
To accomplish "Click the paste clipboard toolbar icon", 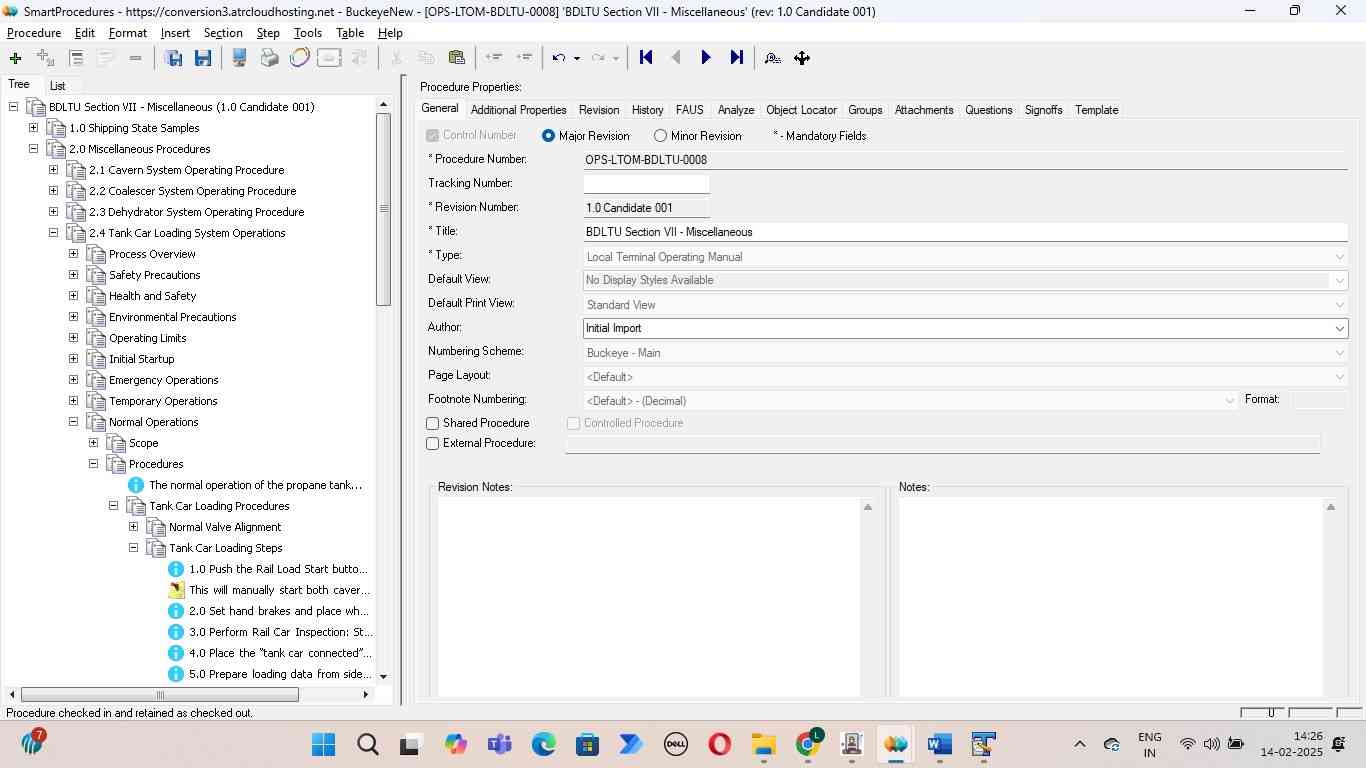I will click(x=457, y=58).
